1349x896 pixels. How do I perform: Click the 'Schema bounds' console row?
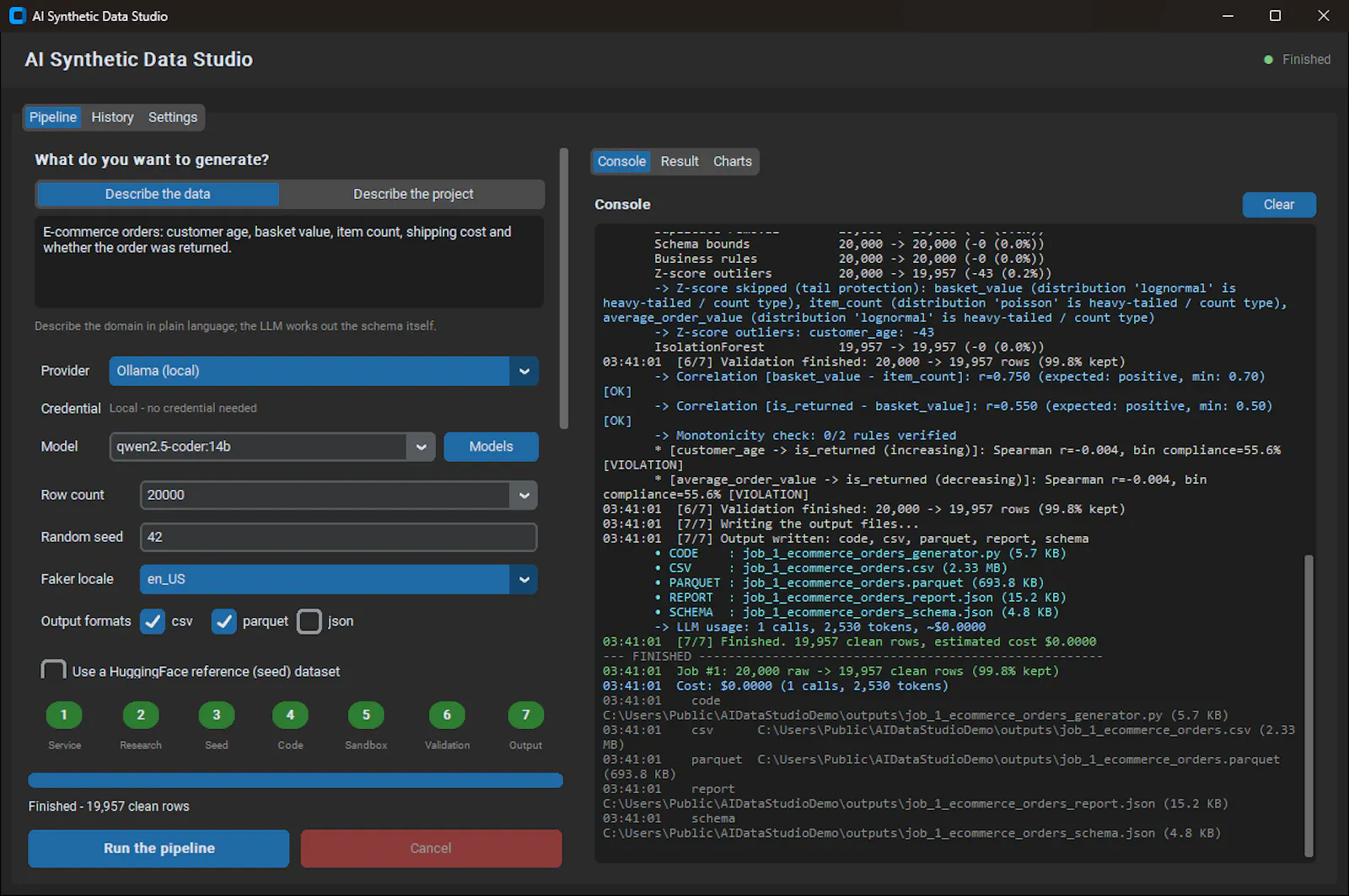coord(849,244)
